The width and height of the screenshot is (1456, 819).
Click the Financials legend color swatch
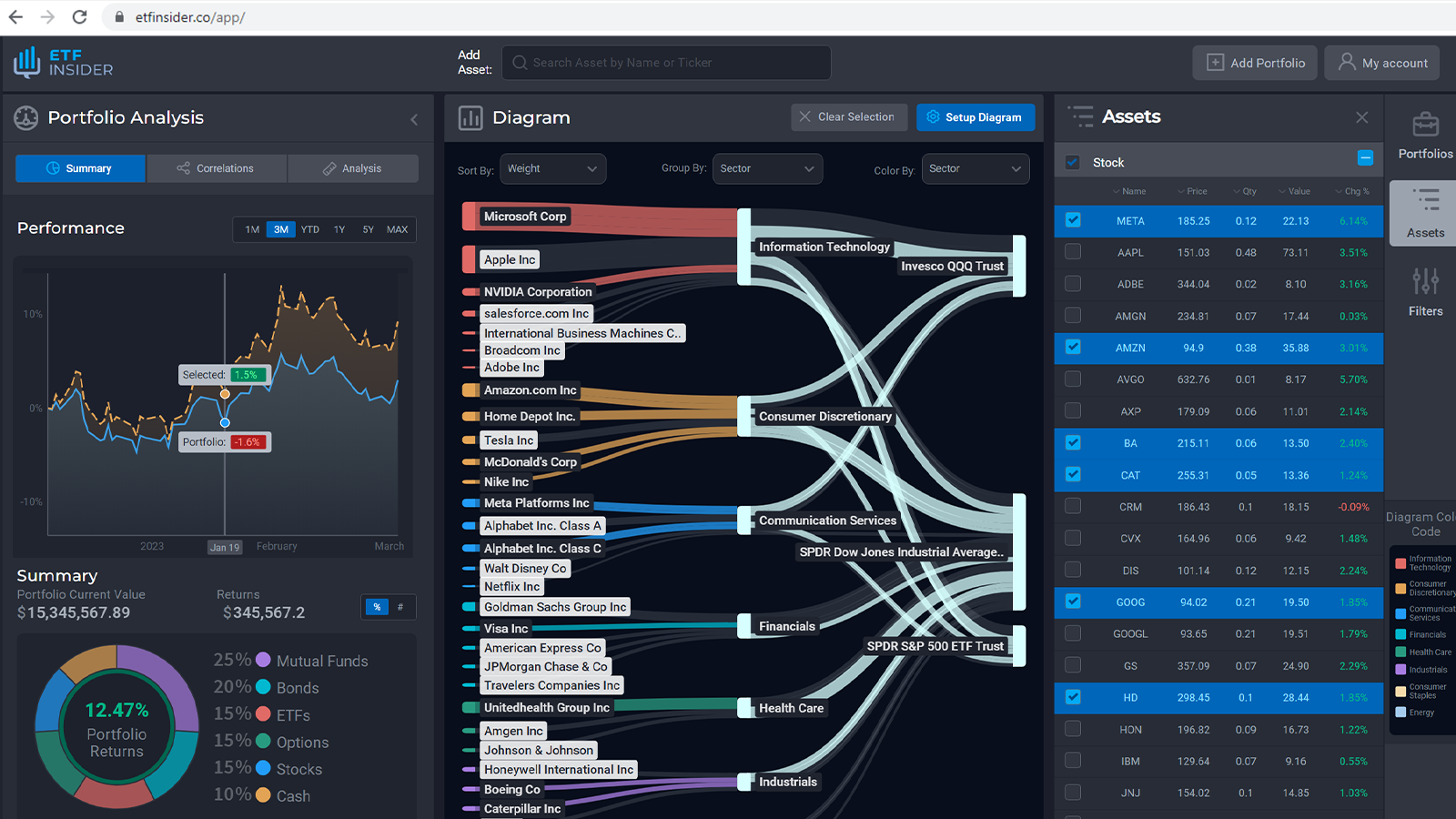pos(1400,634)
